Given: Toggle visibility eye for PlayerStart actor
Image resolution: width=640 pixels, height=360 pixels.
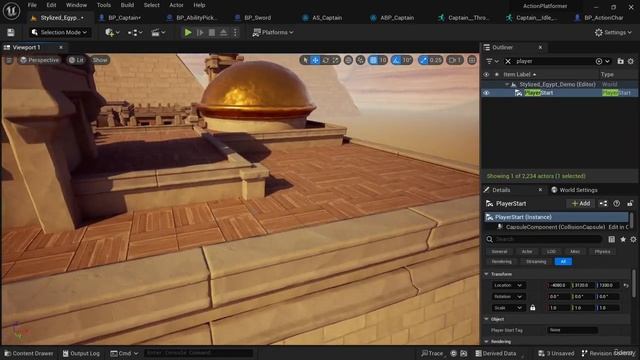Looking at the screenshot, I should (x=486, y=93).
